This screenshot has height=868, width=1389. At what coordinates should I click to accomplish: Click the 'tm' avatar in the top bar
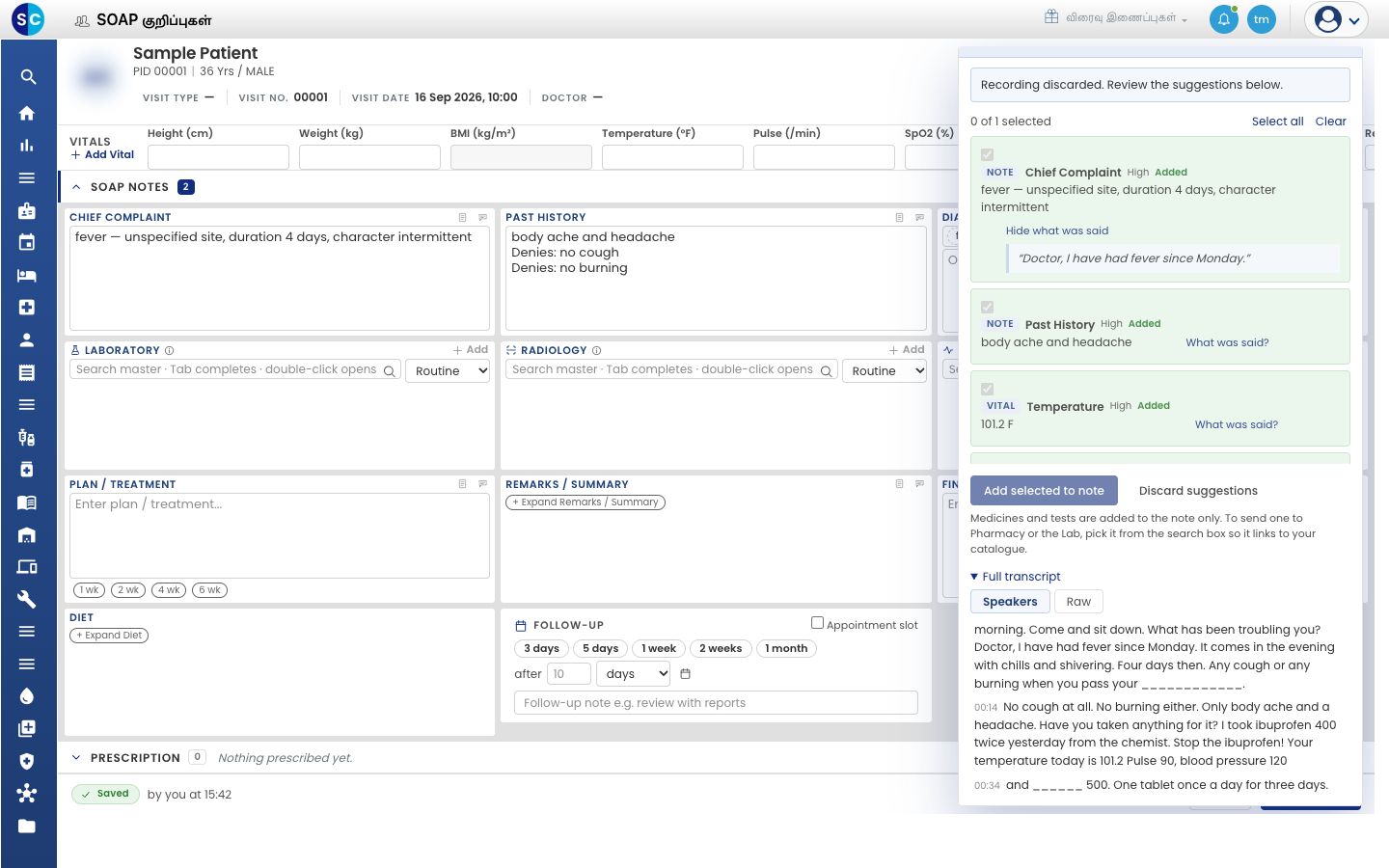point(1262,19)
